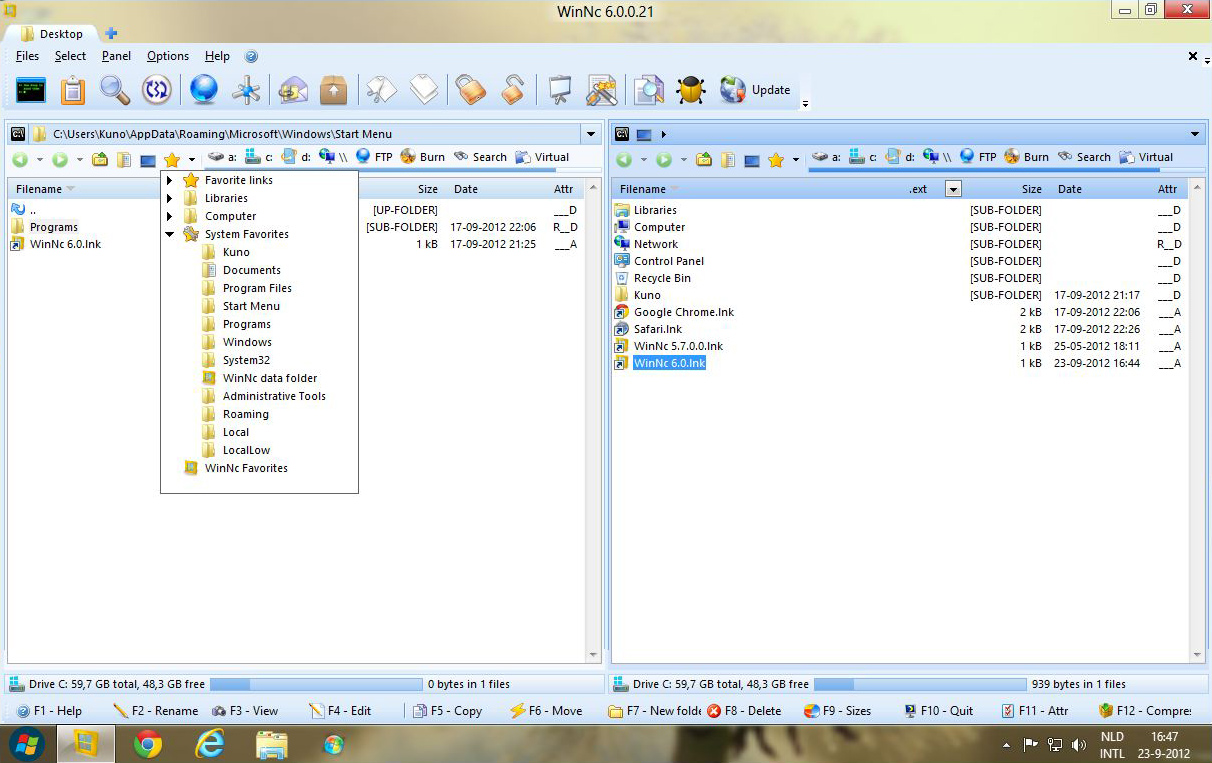
Task: Click the encrypt padlock icon on the toolbar
Action: click(x=469, y=89)
